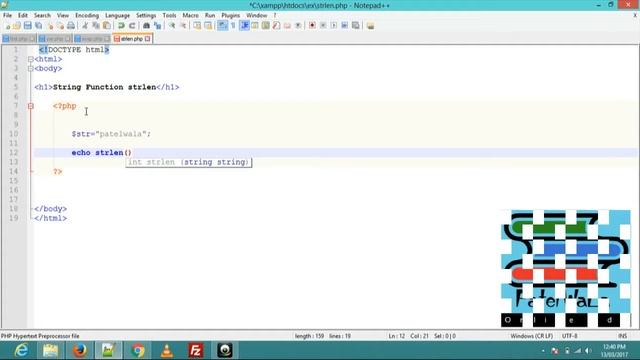Open the Language menu
The width and height of the screenshot is (640, 360).
tap(118, 15)
